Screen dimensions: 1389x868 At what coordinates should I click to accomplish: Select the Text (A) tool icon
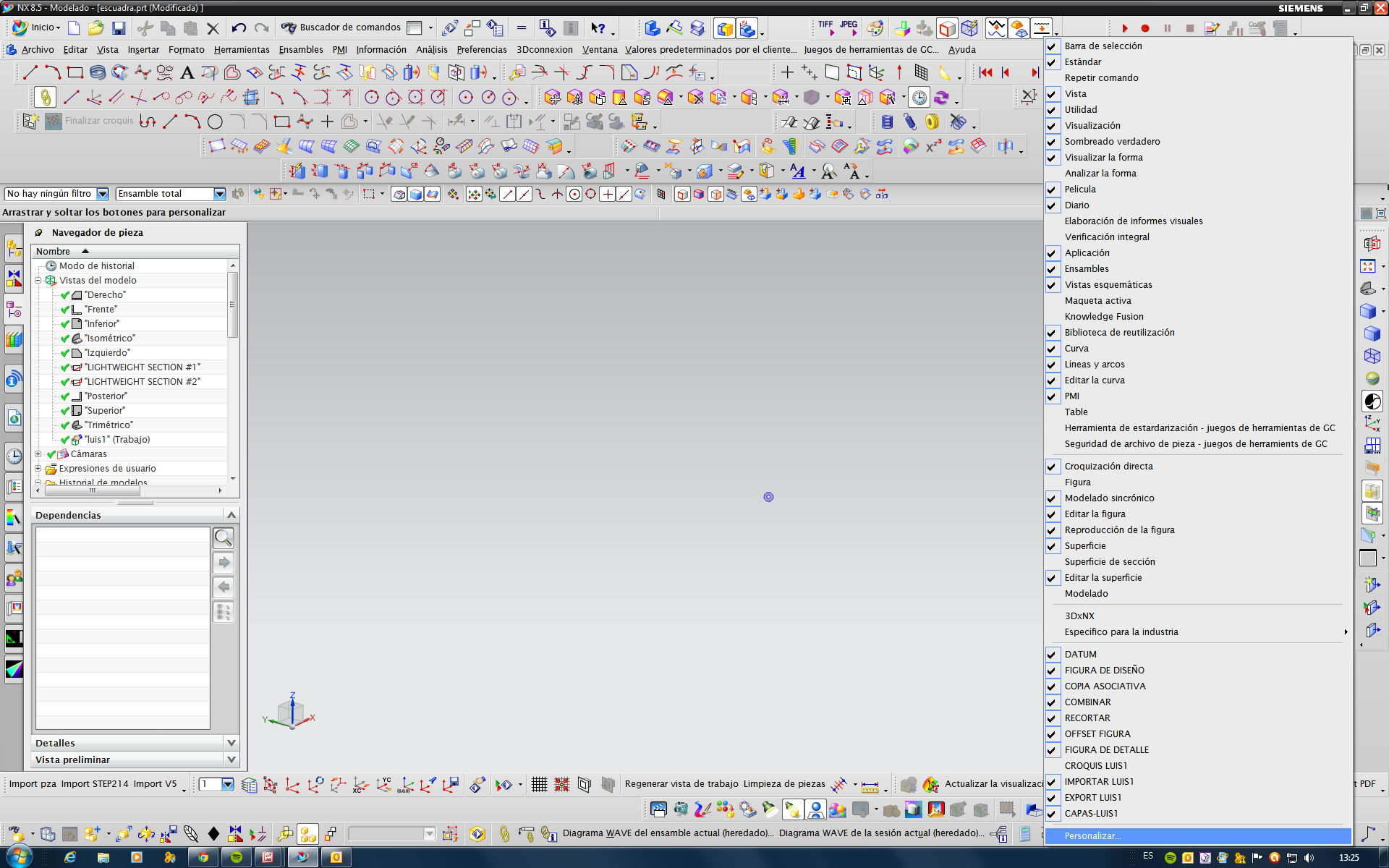[x=187, y=72]
